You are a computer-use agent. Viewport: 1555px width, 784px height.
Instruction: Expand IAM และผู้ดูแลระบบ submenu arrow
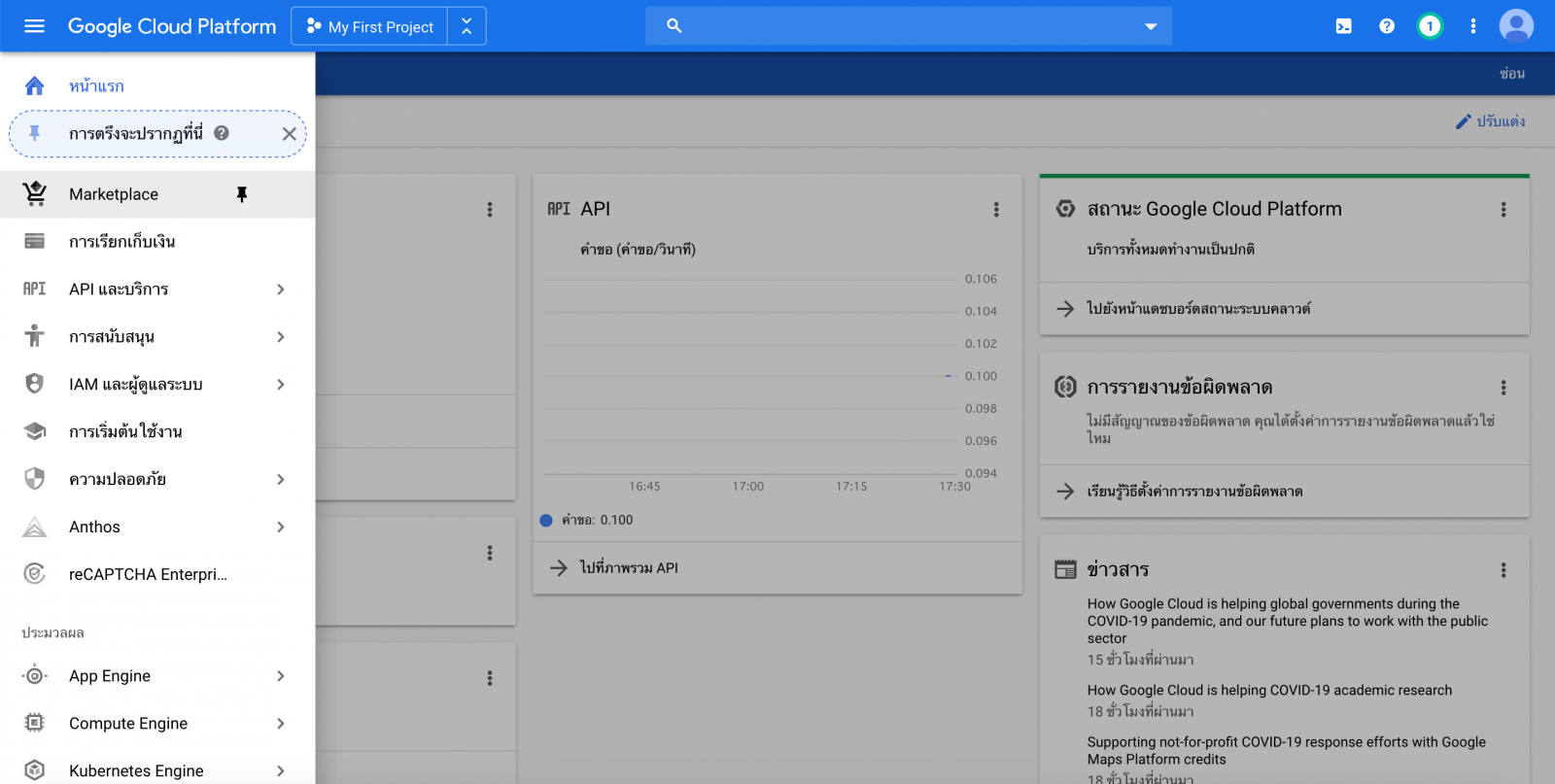tap(281, 384)
